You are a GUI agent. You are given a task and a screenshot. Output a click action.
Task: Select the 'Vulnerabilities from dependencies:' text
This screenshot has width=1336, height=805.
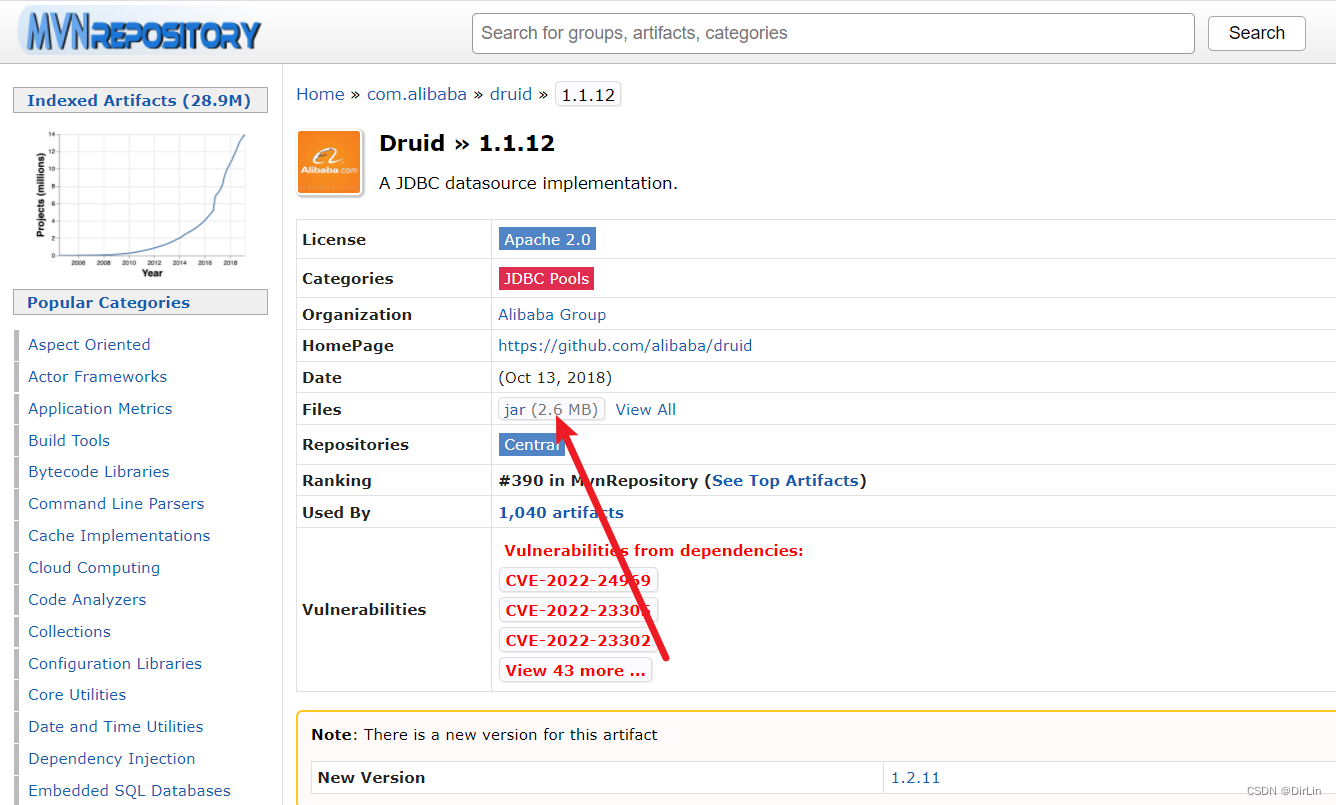tap(654, 550)
